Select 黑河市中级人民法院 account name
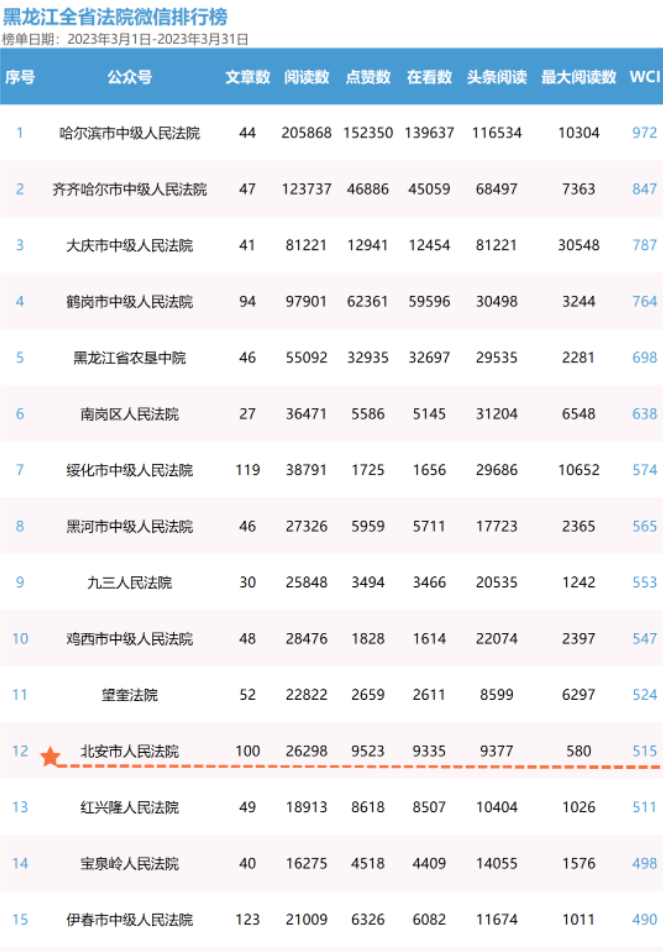Screen dimensions: 663x952 click(129, 526)
